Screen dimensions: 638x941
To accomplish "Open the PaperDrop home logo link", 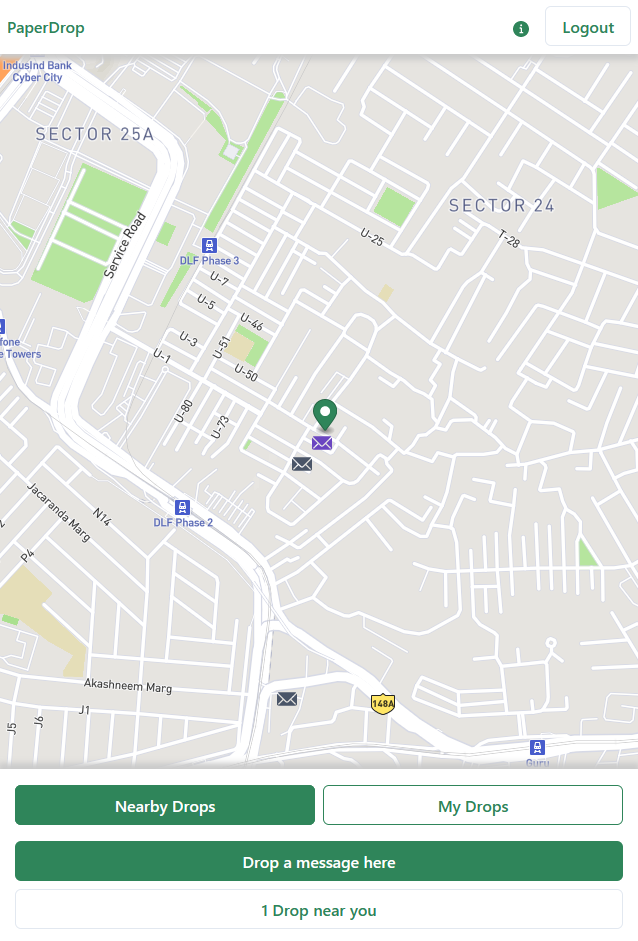I will point(46,28).
